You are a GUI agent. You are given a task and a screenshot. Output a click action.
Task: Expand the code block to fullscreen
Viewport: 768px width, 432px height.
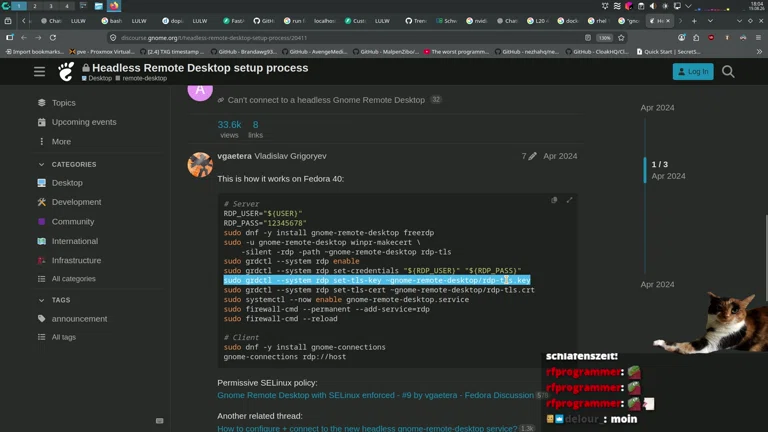coord(569,200)
